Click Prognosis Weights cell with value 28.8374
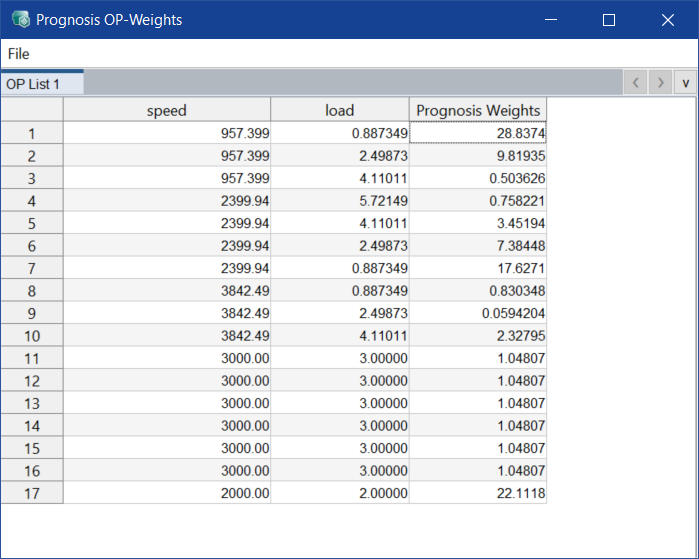This screenshot has height=559, width=699. 478,133
